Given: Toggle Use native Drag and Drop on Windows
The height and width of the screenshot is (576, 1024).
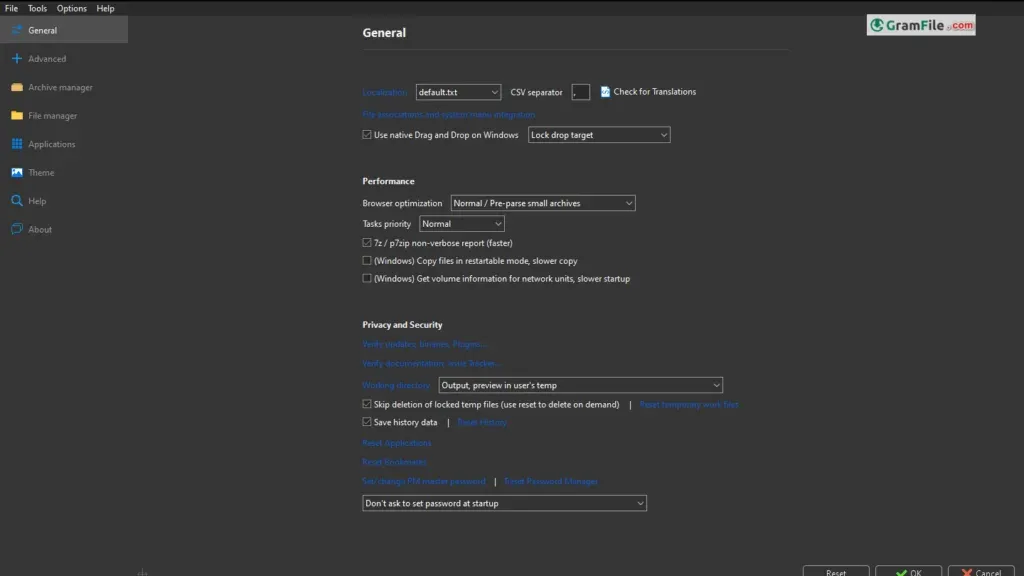Looking at the screenshot, I should point(367,135).
